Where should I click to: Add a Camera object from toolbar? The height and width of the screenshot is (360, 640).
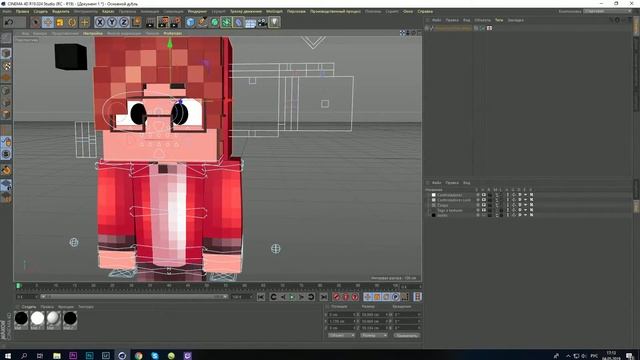pyautogui.click(x=262, y=22)
